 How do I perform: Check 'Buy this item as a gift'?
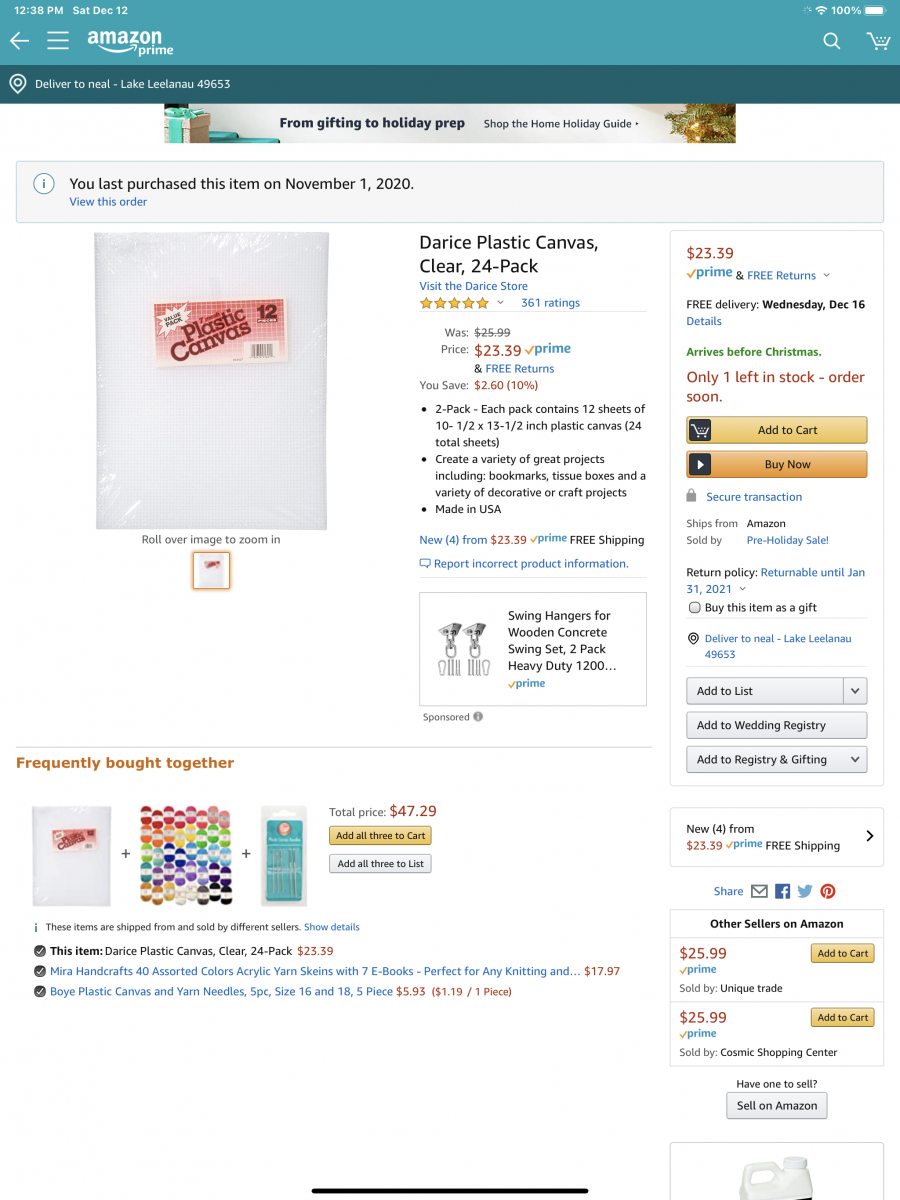694,607
